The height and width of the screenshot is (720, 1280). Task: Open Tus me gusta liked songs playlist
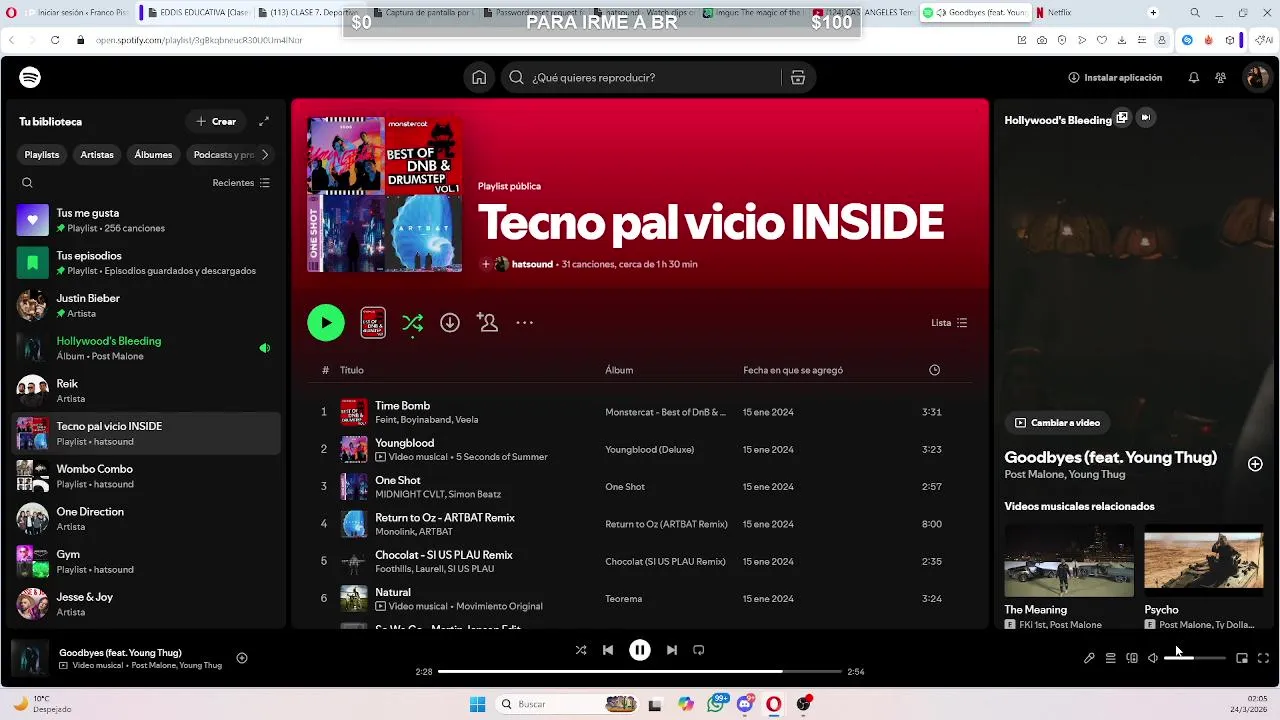pos(146,220)
